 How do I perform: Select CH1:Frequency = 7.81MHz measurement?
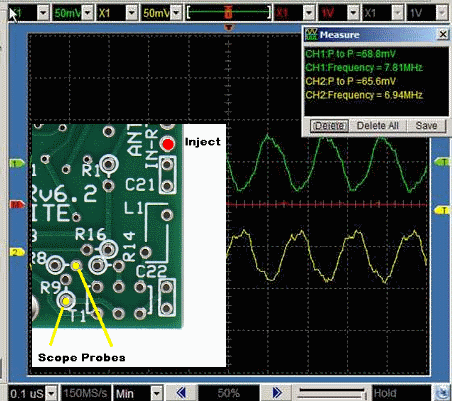[x=364, y=68]
